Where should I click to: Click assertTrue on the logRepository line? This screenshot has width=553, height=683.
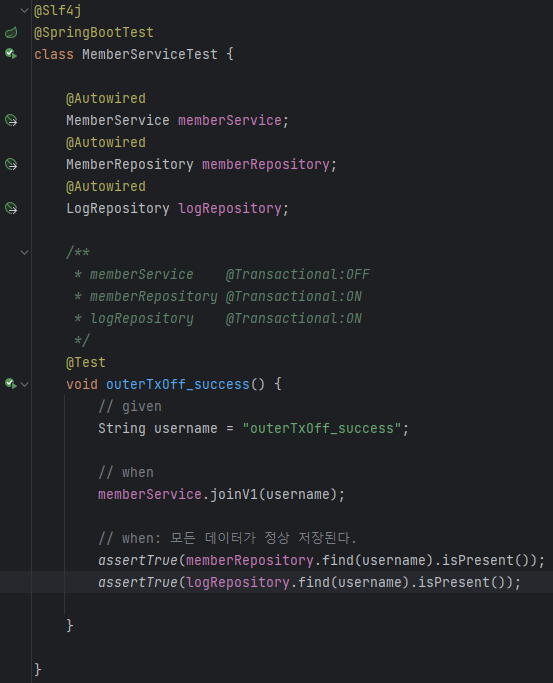coord(138,582)
